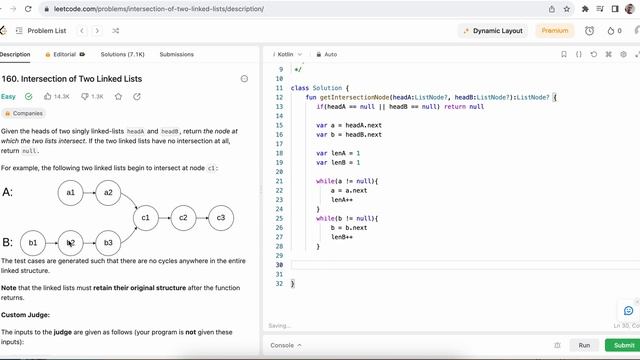Screen dimensions: 640x360
Task: Click the empty line 30 in the code editor
Action: 465,265
